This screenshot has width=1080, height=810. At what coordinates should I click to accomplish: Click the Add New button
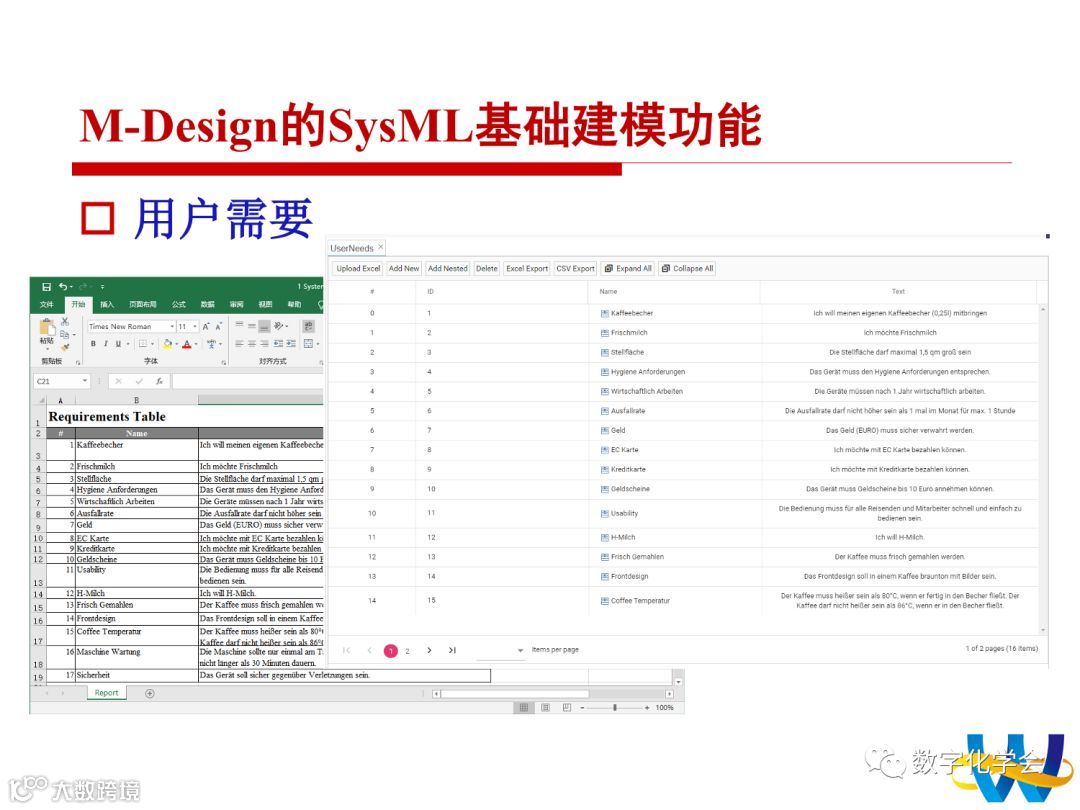pos(404,269)
